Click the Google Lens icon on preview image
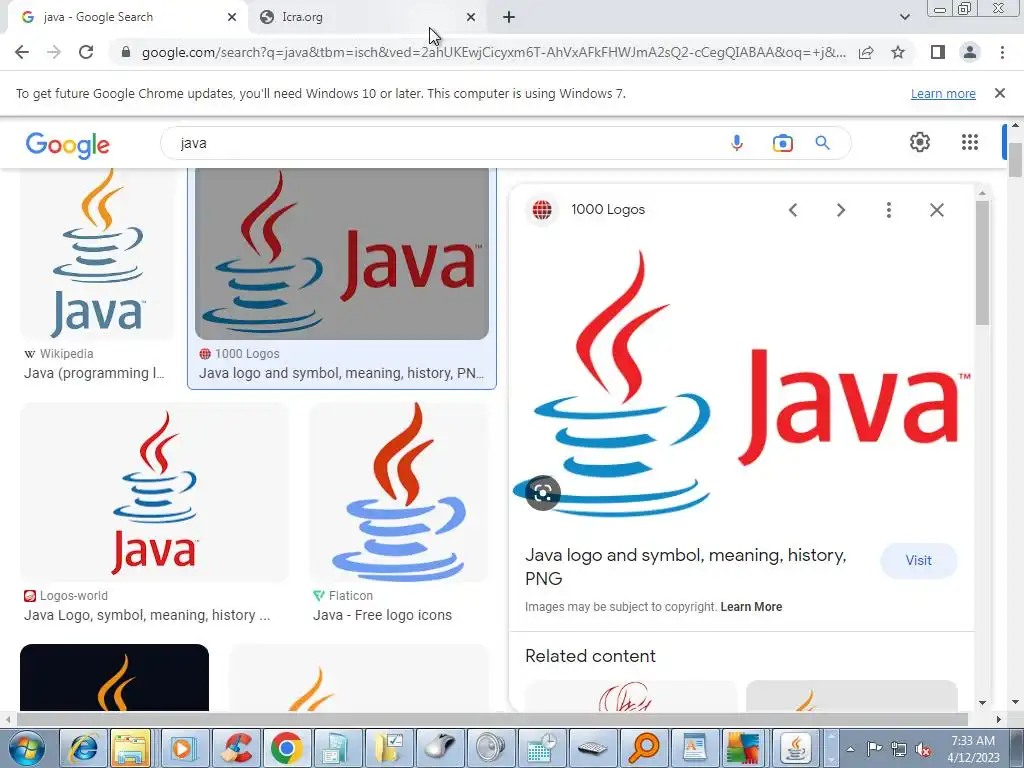Screen dimensions: 1024x768 543,493
